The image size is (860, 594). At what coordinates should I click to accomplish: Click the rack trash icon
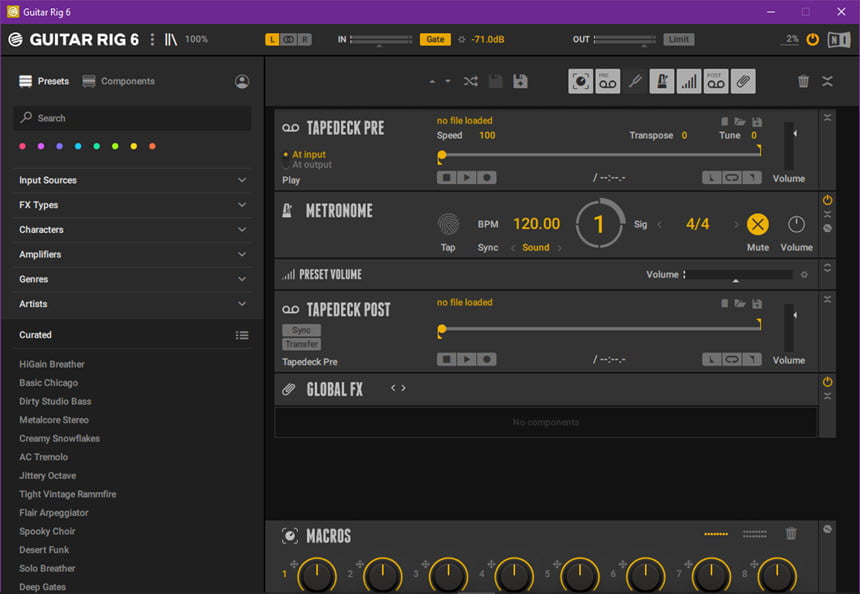click(x=803, y=82)
